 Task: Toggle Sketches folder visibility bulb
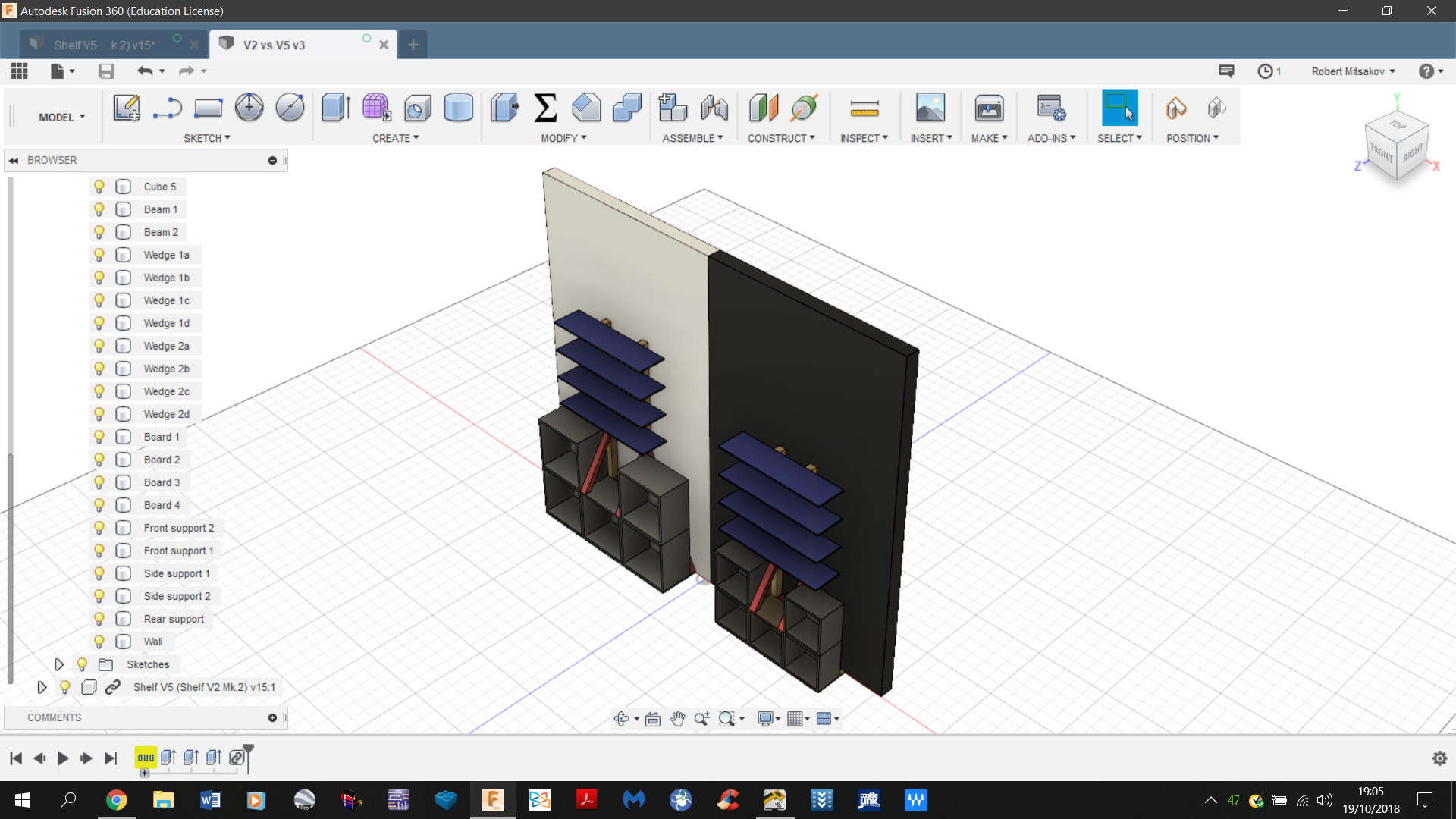coord(83,664)
